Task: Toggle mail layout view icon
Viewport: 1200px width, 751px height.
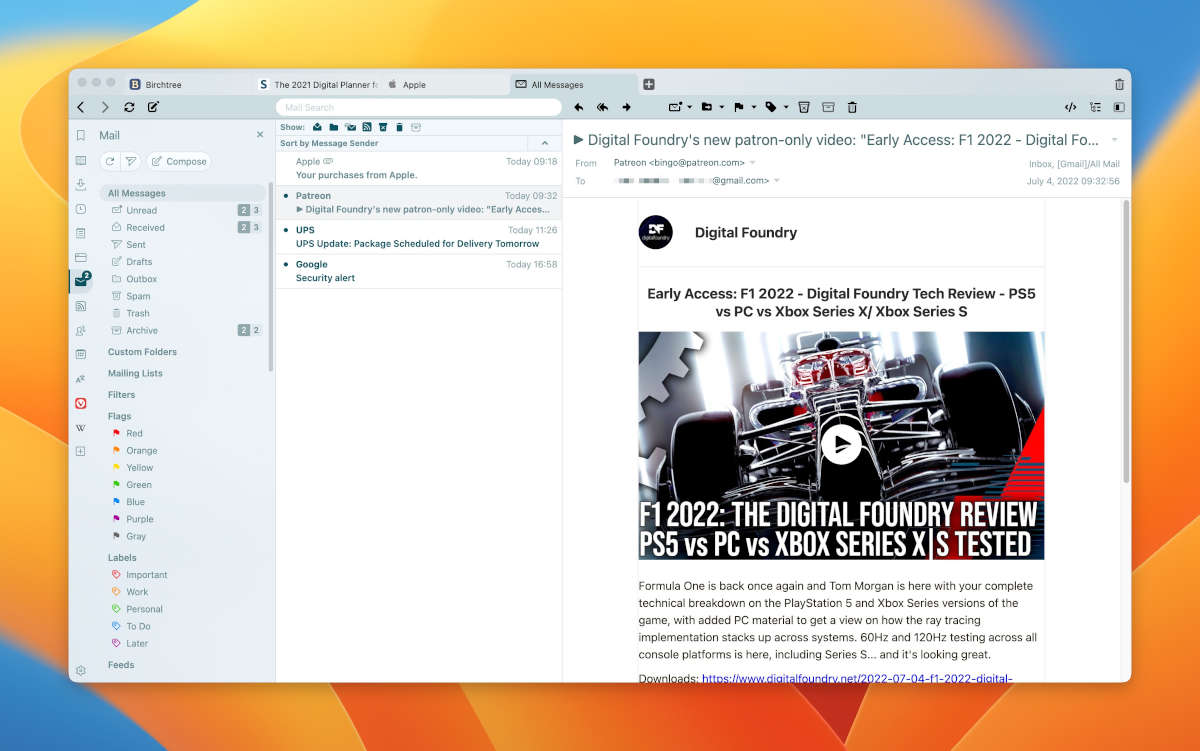Action: point(1119,107)
